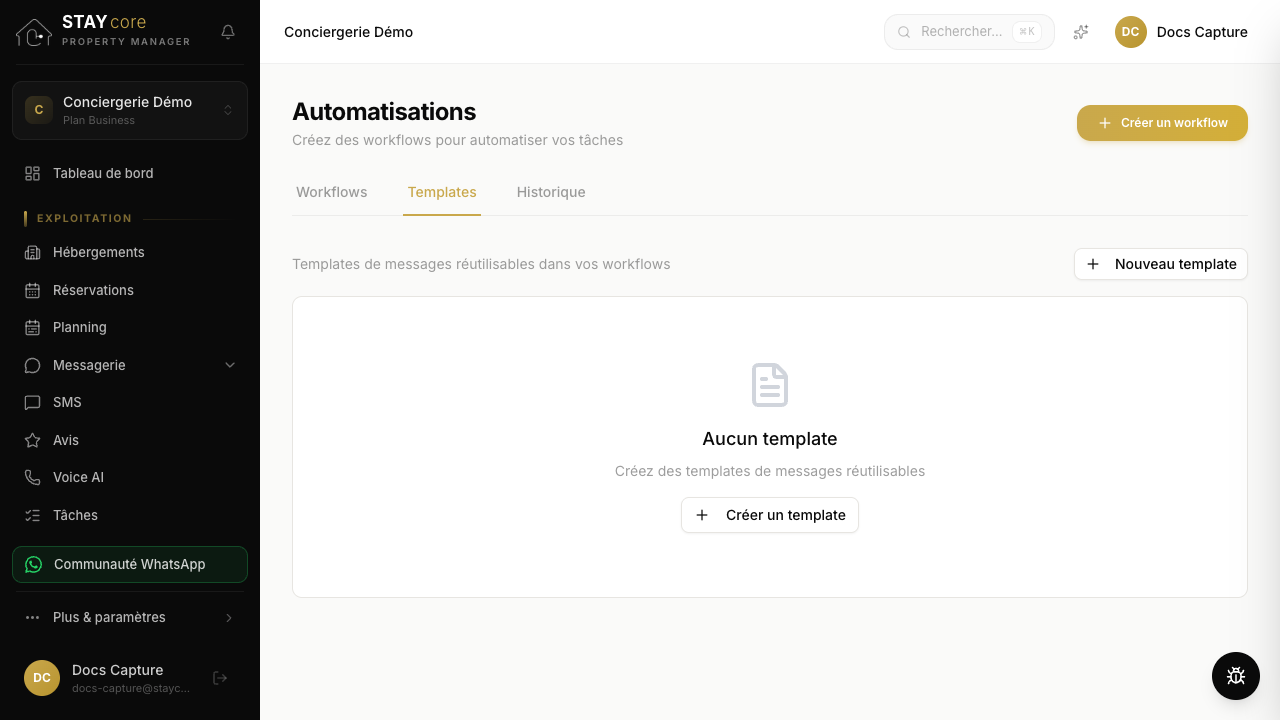Click the Planning calendar icon
This screenshot has width=1280, height=720.
(x=33, y=327)
